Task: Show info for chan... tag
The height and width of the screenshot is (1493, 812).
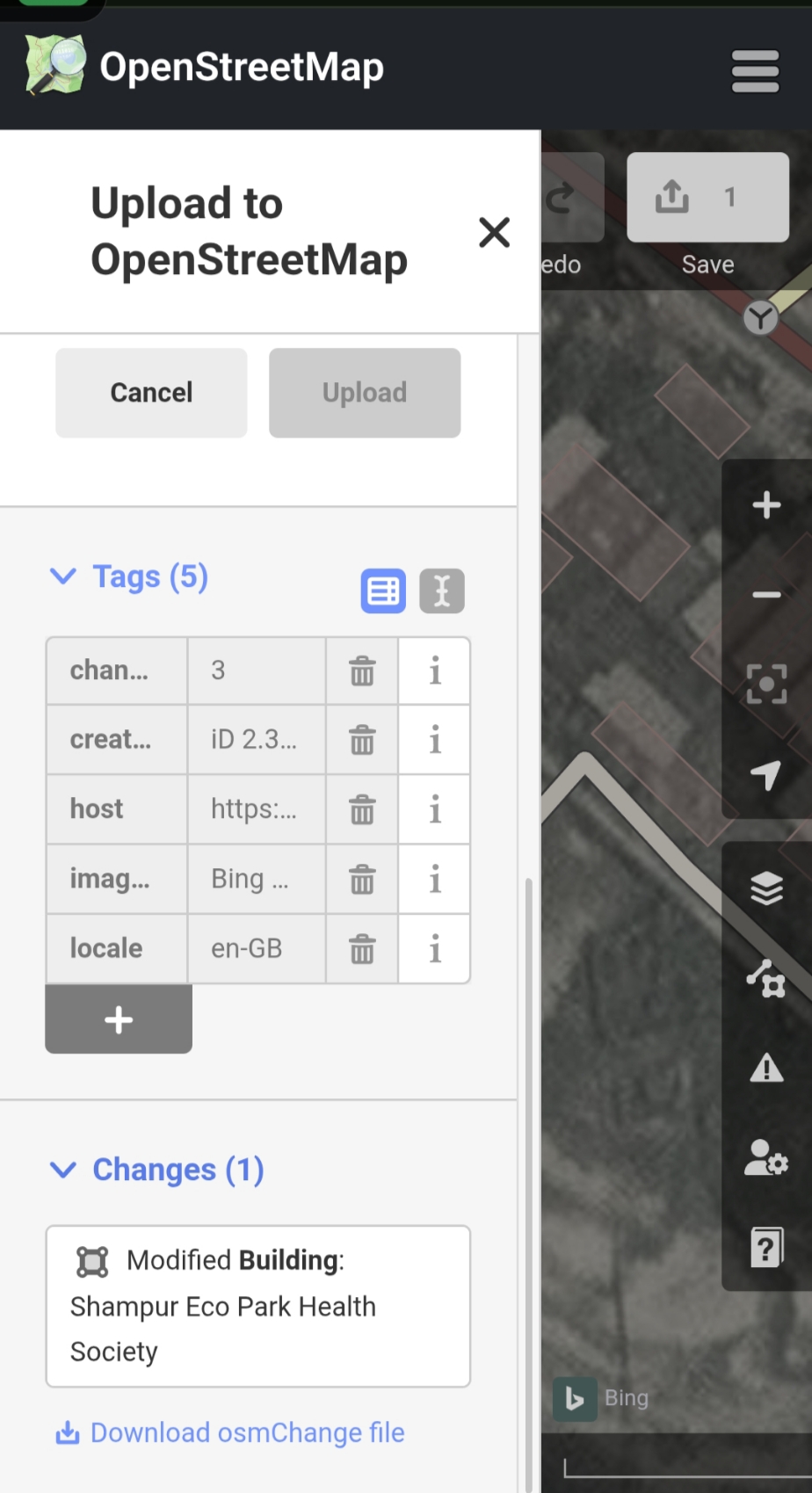Action: point(434,670)
